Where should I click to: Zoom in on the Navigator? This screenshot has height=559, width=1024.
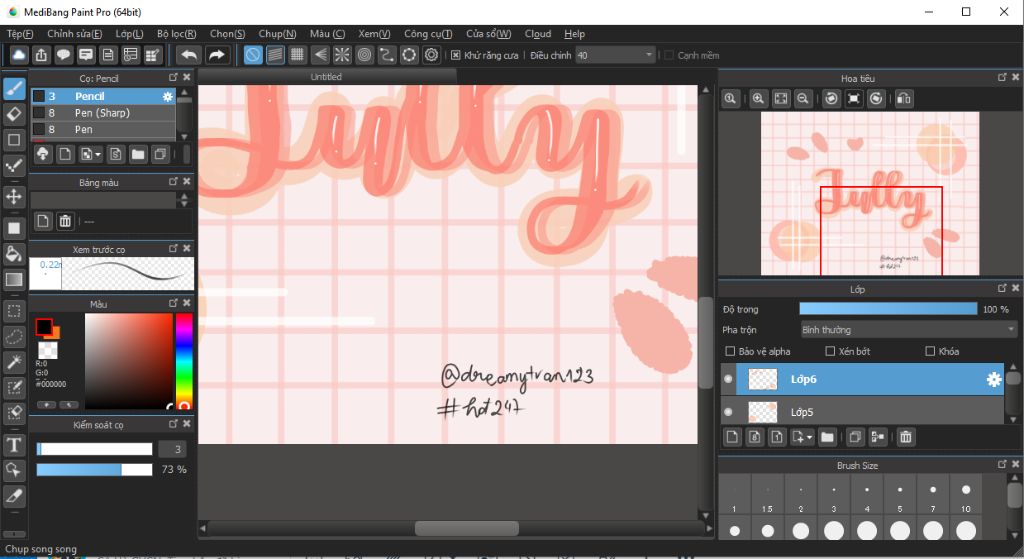tap(758, 99)
